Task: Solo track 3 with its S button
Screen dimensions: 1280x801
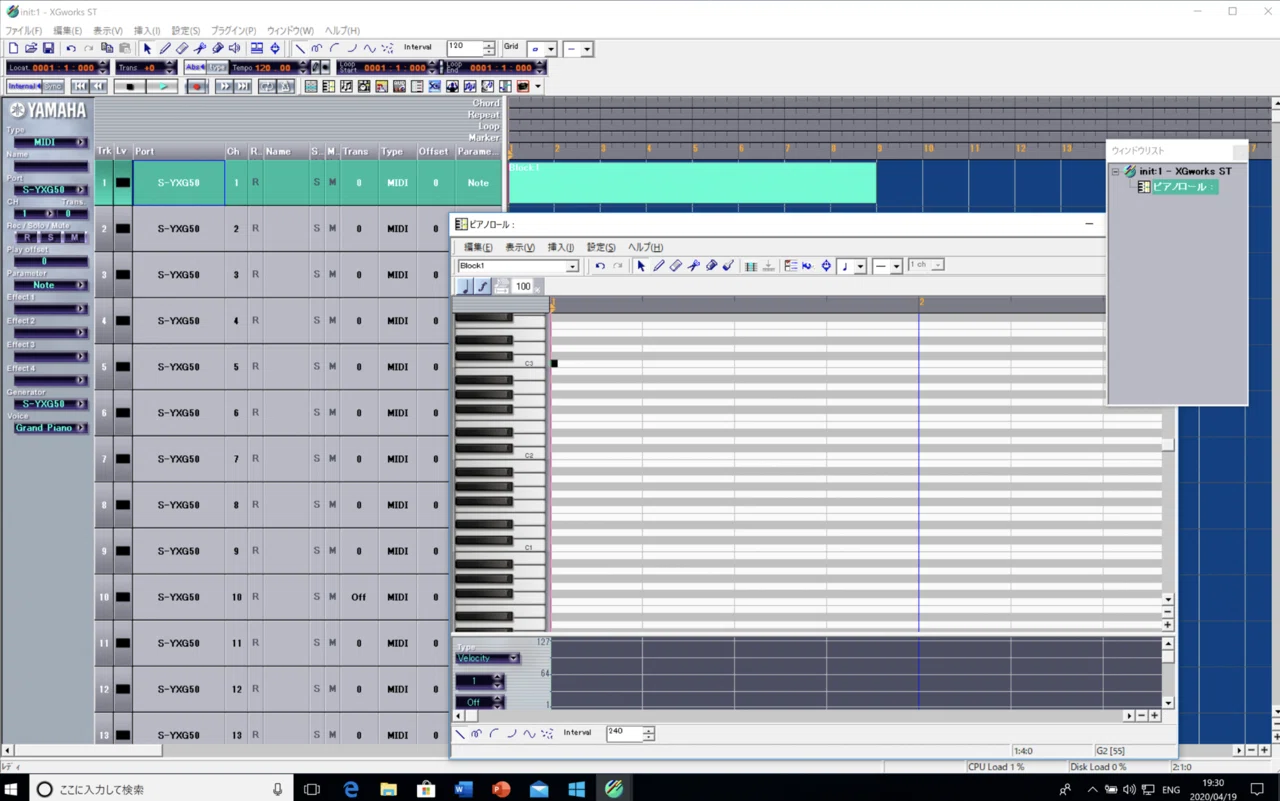Action: [x=317, y=275]
